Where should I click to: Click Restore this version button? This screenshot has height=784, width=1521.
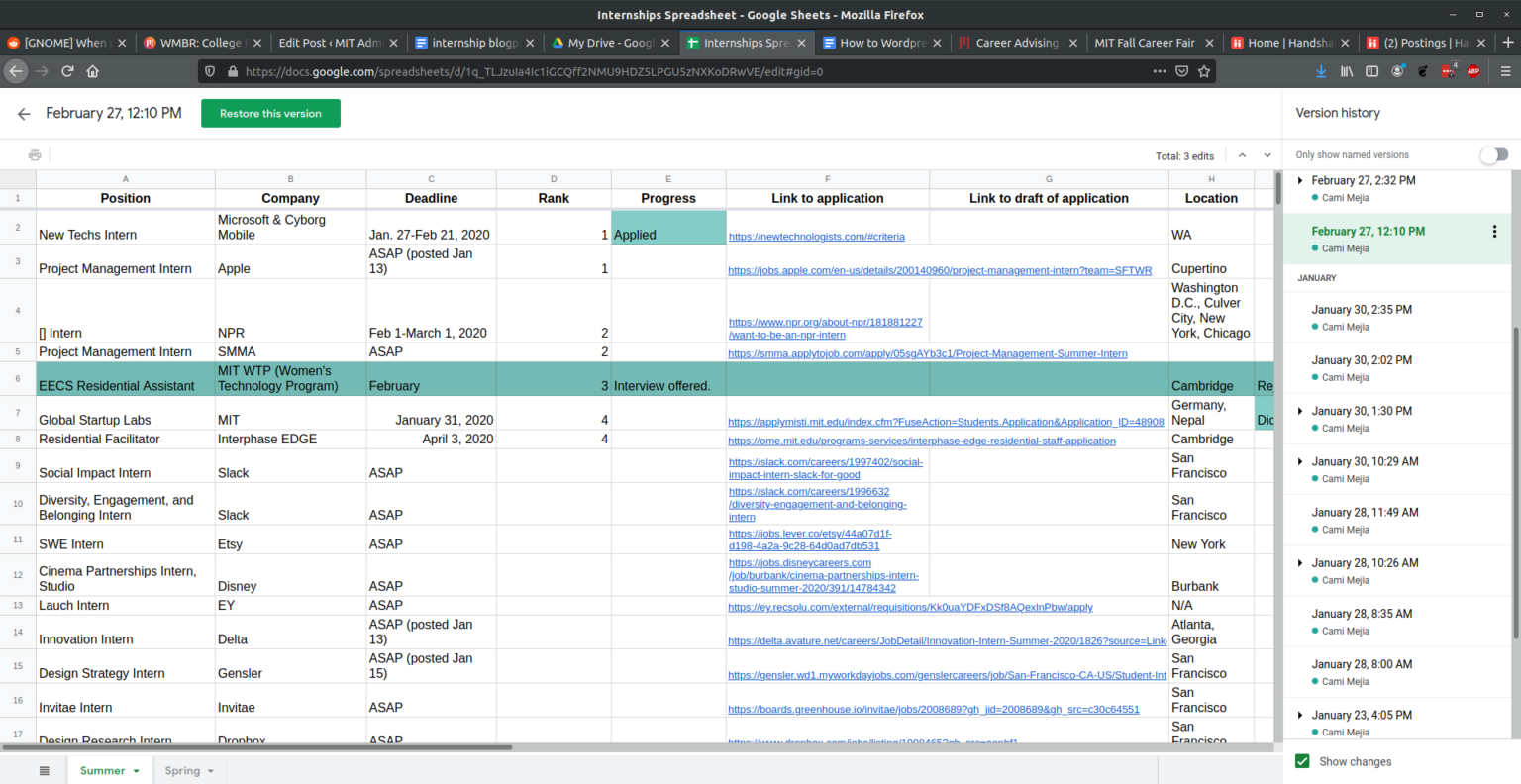coord(270,114)
